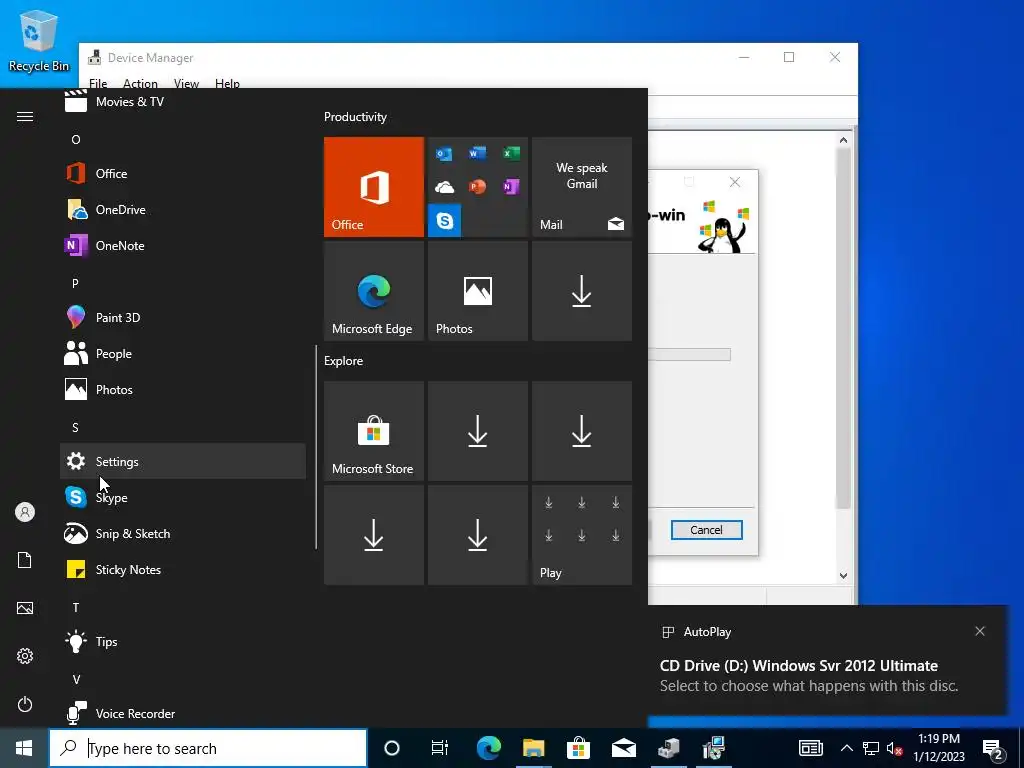1024x768 pixels.
Task: Click the letter O section header
Action: (x=76, y=140)
